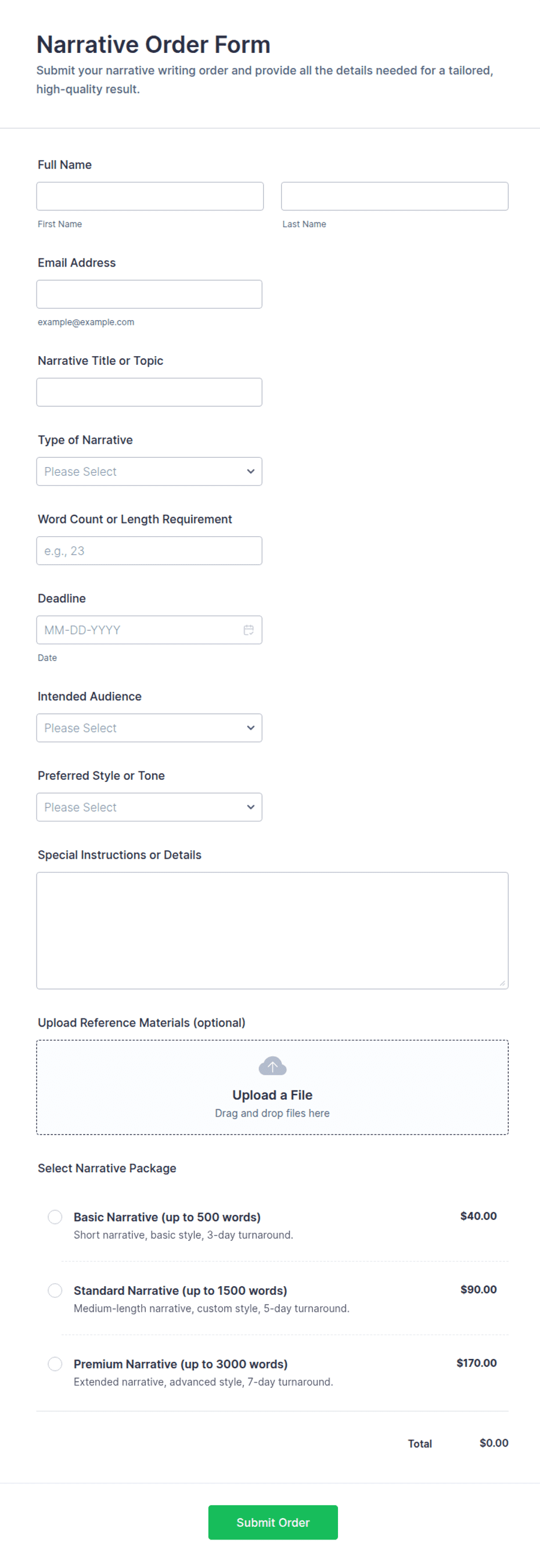Submit the form with Submit Order button
540x1568 pixels.
coord(273,1522)
